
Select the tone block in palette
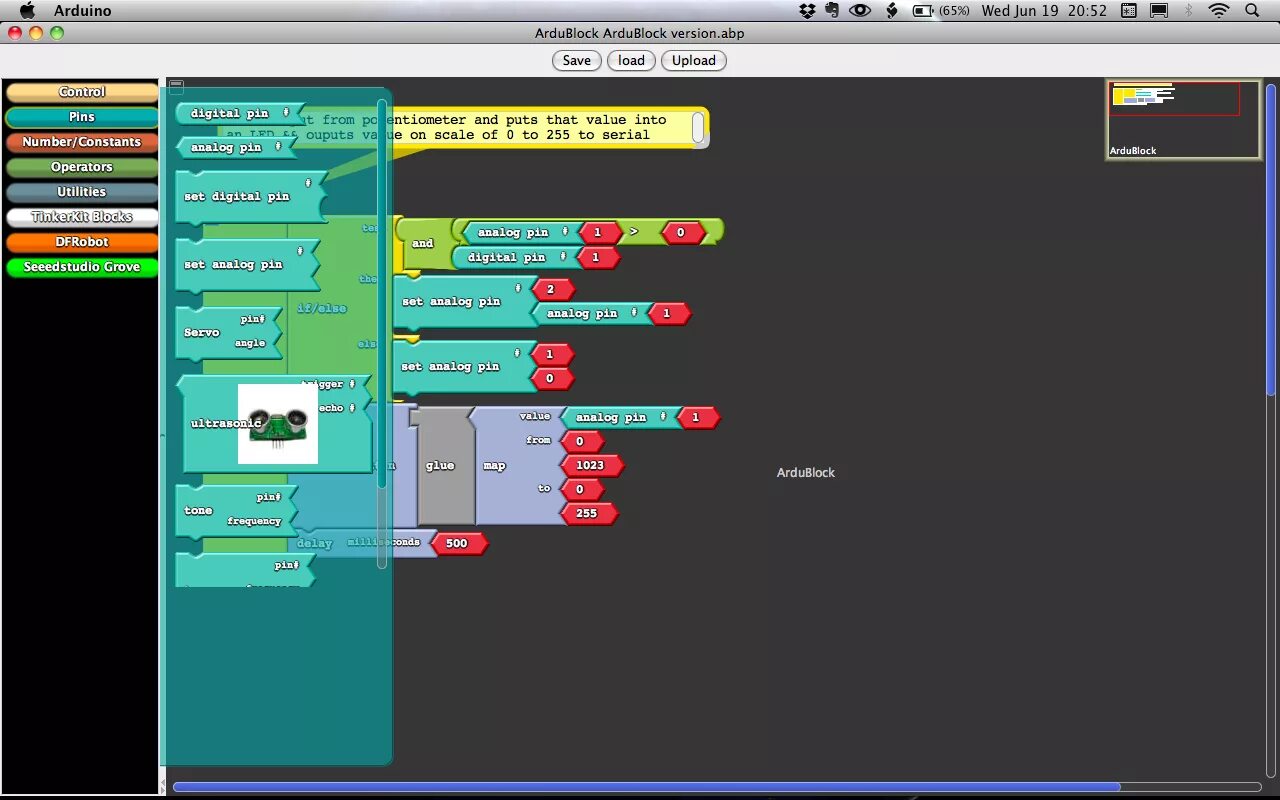(236, 510)
